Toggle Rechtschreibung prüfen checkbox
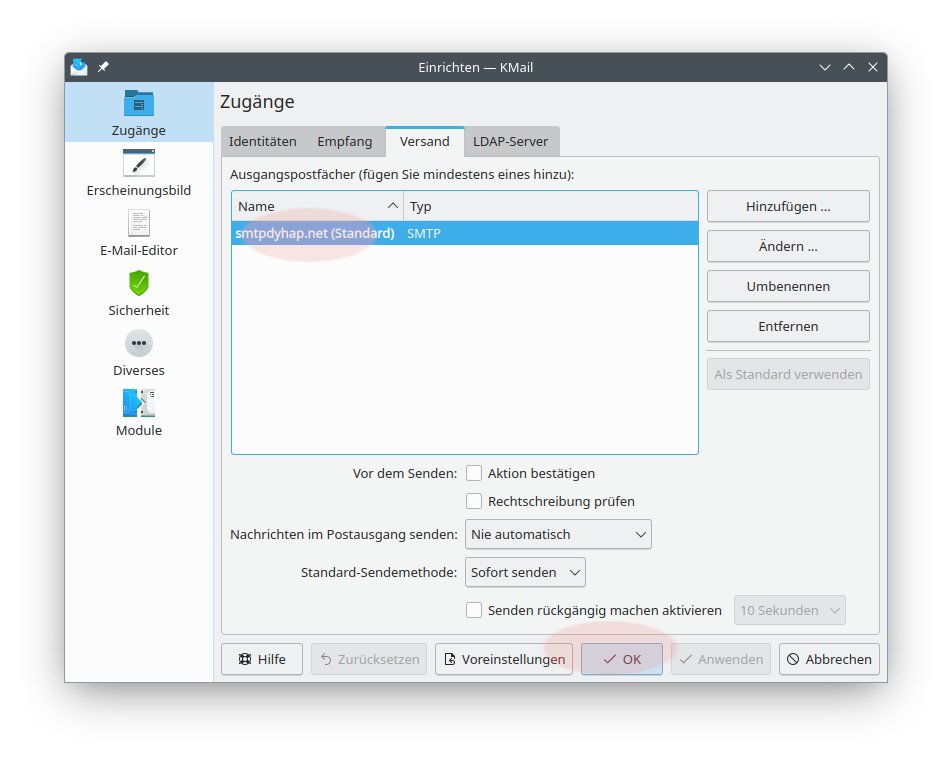The width and height of the screenshot is (952, 759). (x=475, y=501)
